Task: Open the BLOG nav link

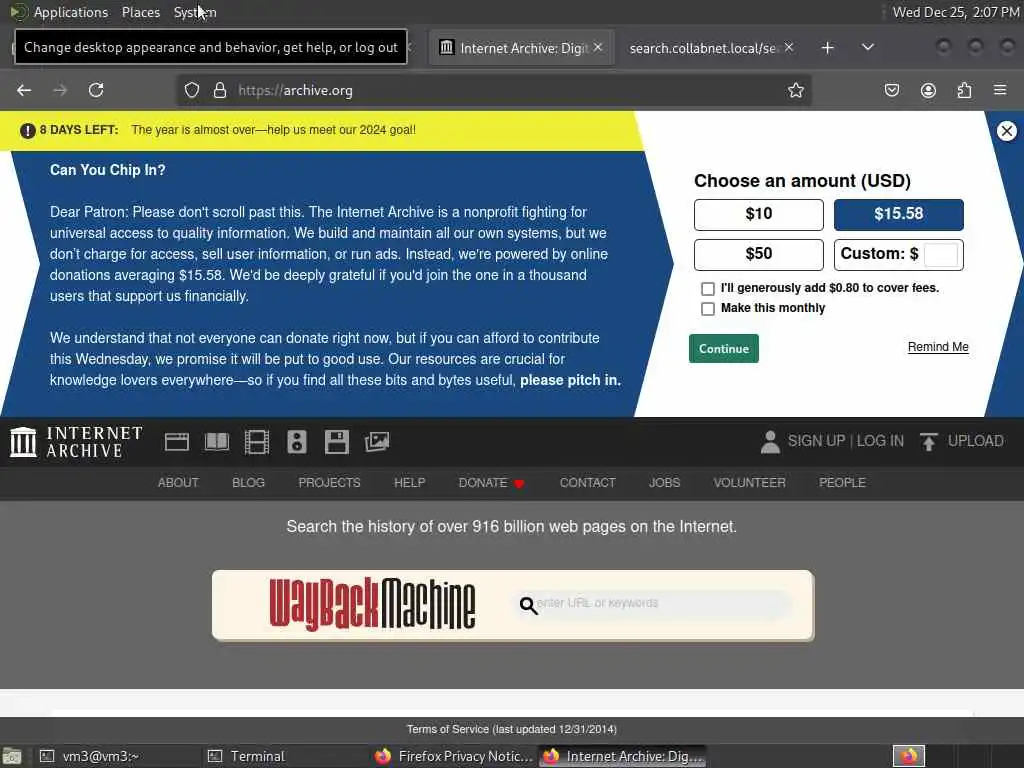Action: (x=248, y=483)
